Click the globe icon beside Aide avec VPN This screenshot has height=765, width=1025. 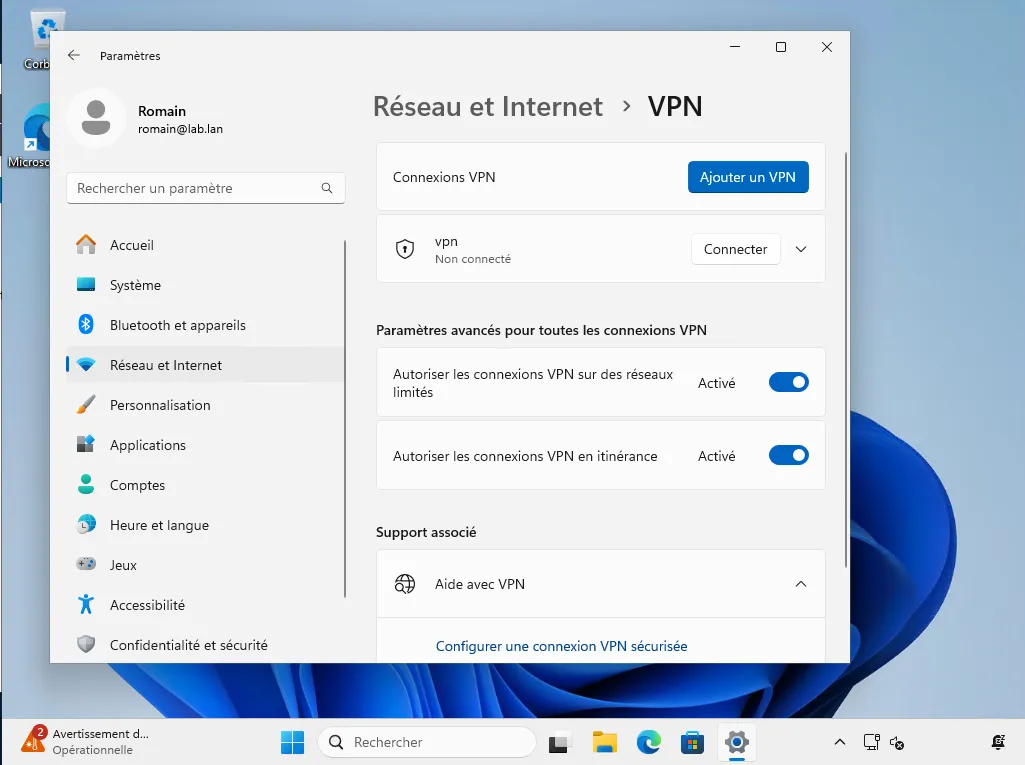coord(405,584)
